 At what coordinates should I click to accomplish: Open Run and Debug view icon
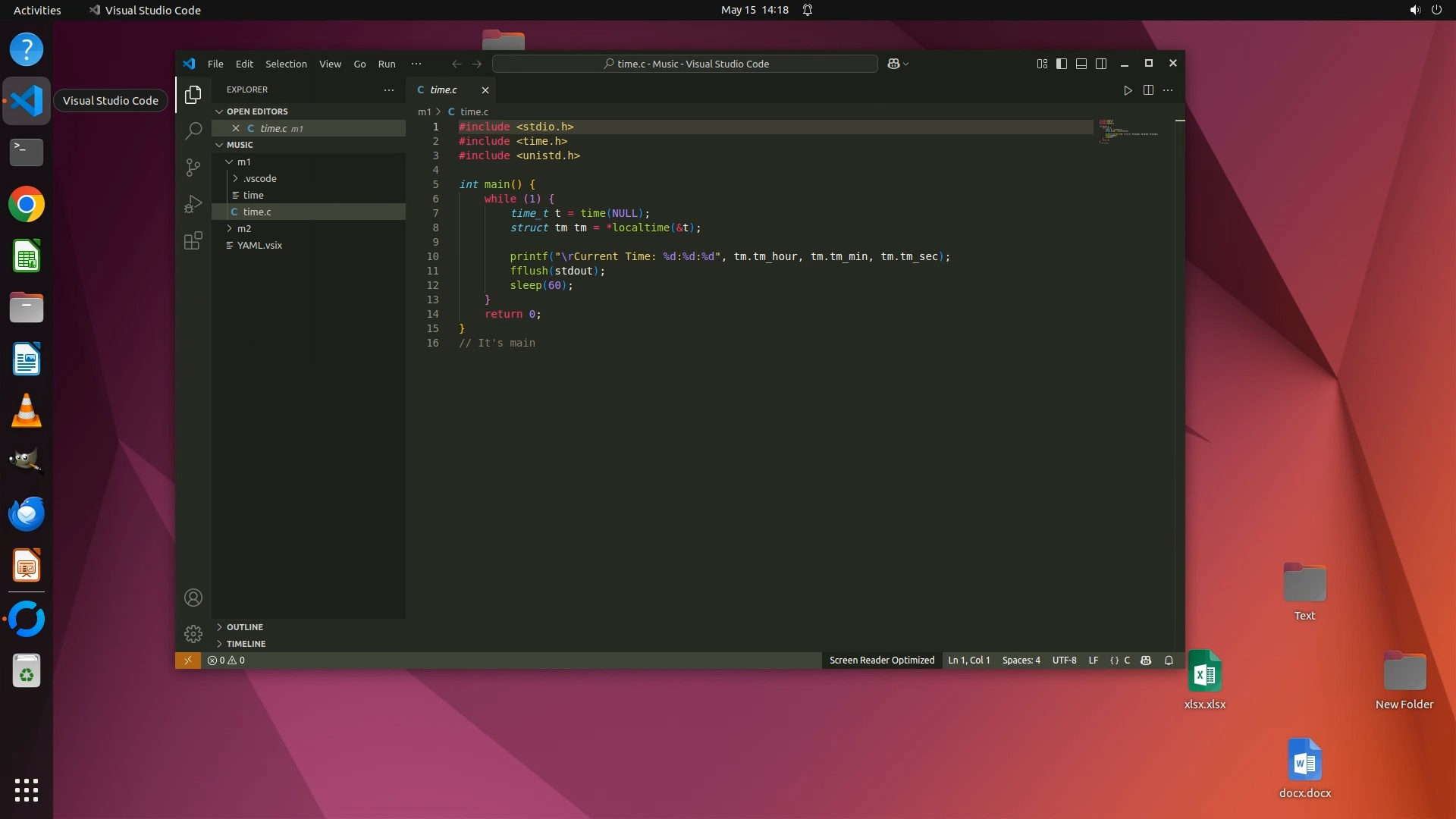[193, 204]
